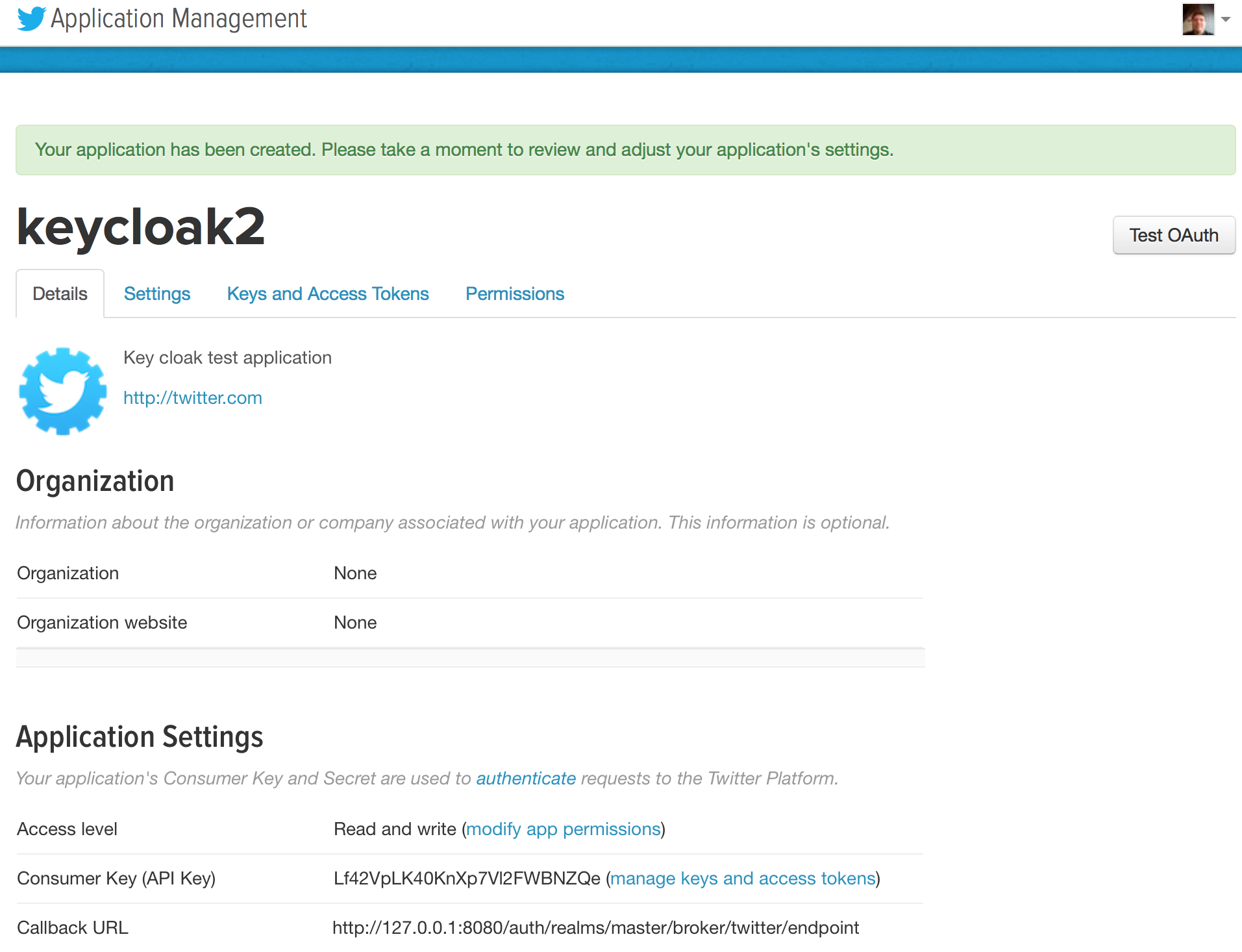Select the Details tab
1242x952 pixels.
59,294
